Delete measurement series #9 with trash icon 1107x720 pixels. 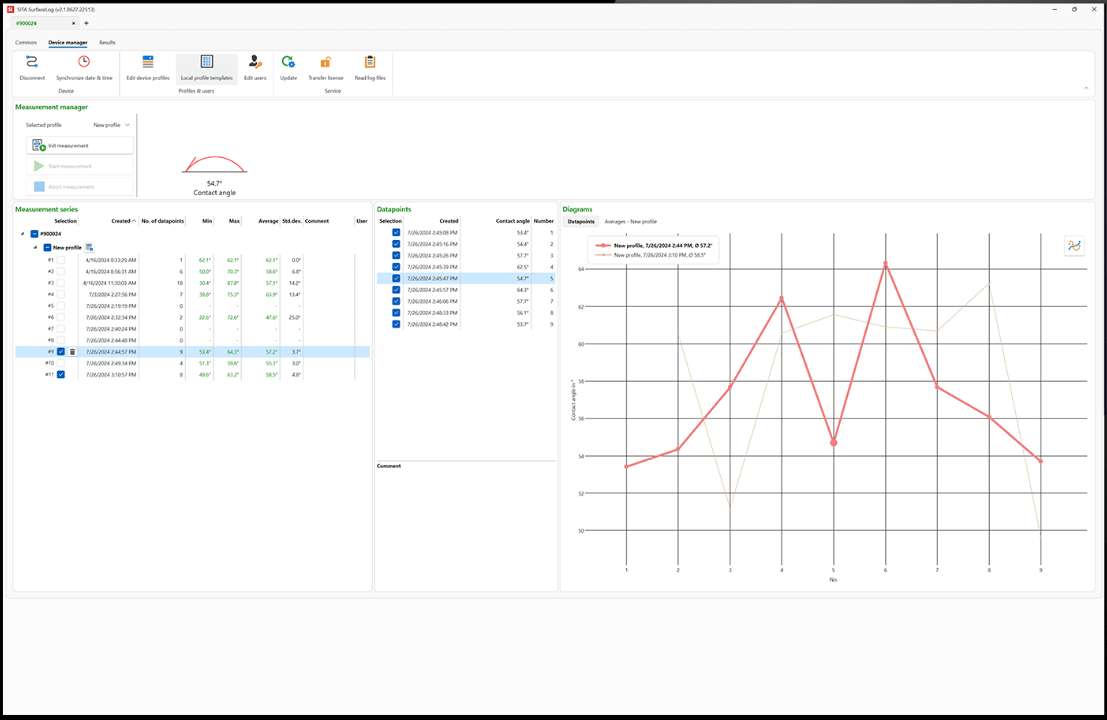[72, 352]
